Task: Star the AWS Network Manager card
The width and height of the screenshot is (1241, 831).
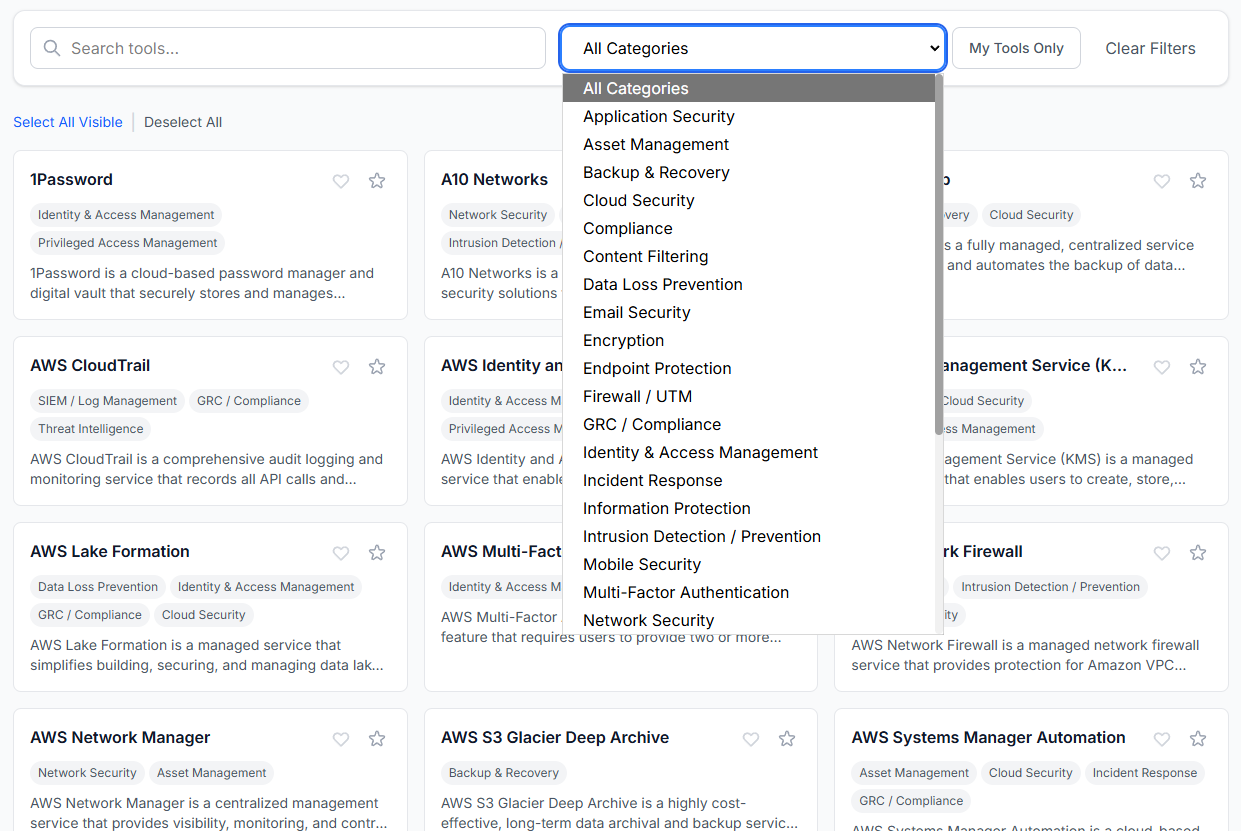Action: [x=377, y=739]
